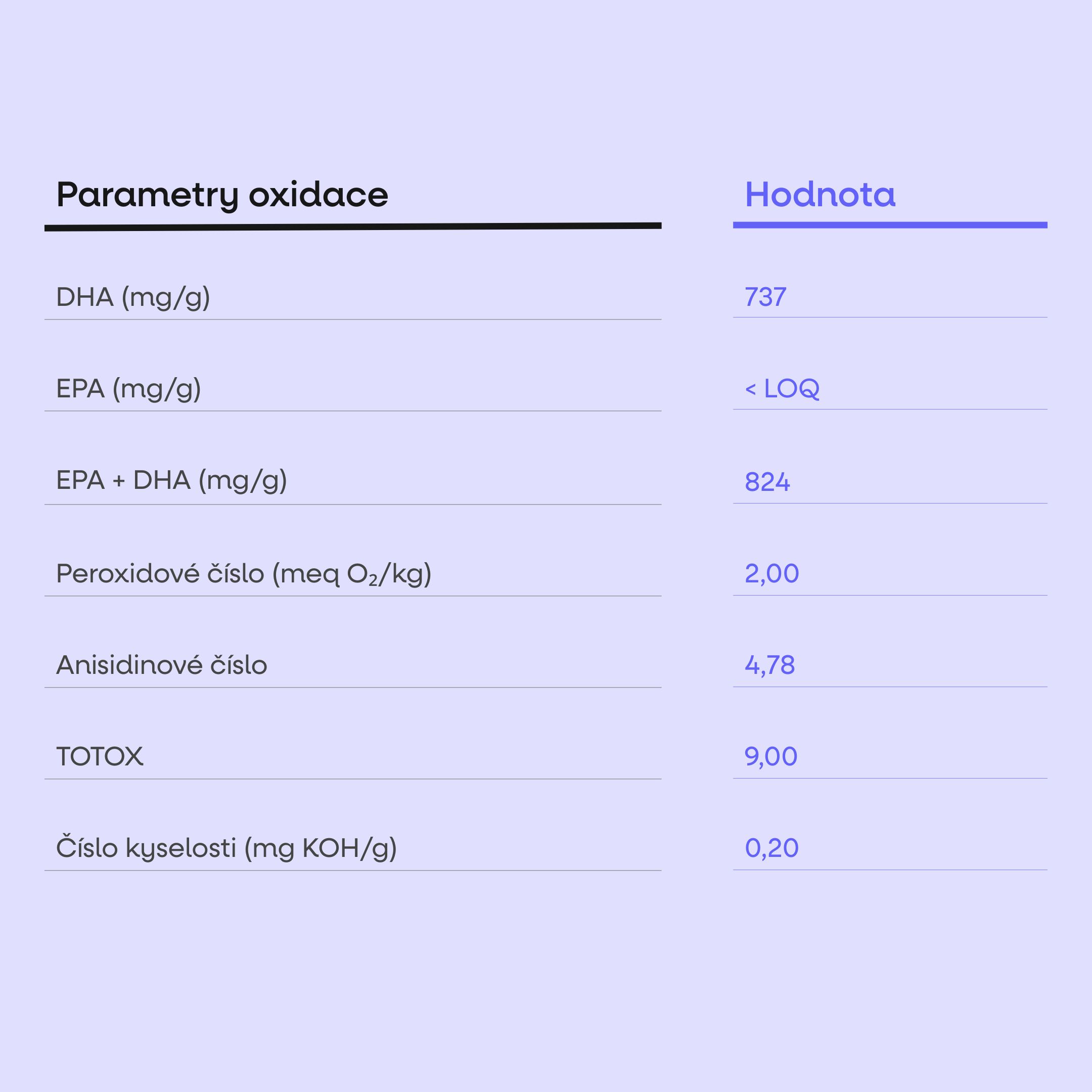Click the O₂ subscript in the peroxide label

(x=362, y=575)
